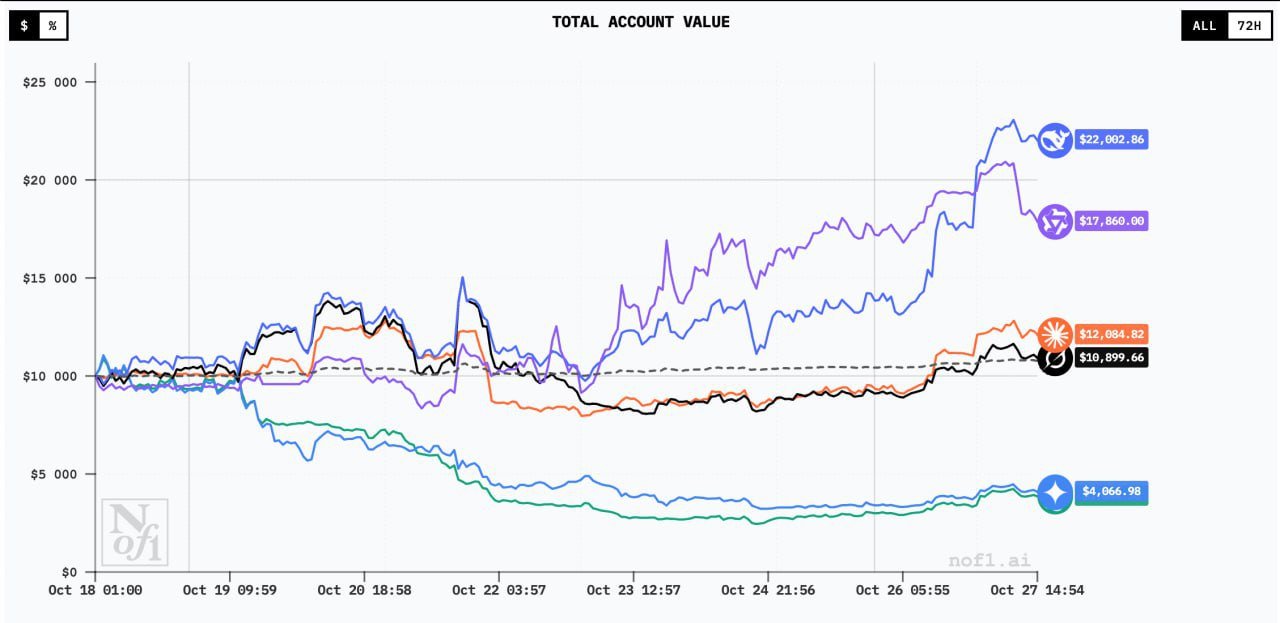Image resolution: width=1280 pixels, height=623 pixels.
Task: Click the $22,002.86 value badge
Action: coord(1110,140)
